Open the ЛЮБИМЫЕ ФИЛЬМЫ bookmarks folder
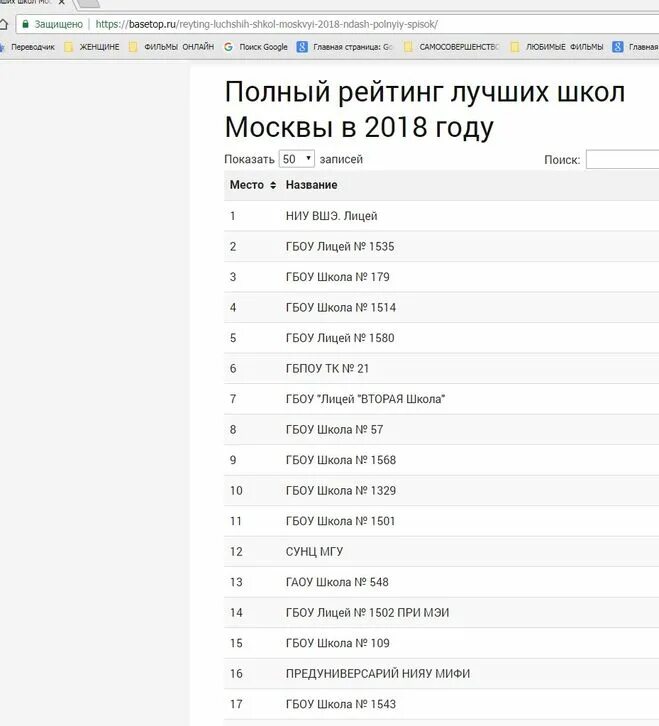The image size is (659, 726). click(557, 47)
